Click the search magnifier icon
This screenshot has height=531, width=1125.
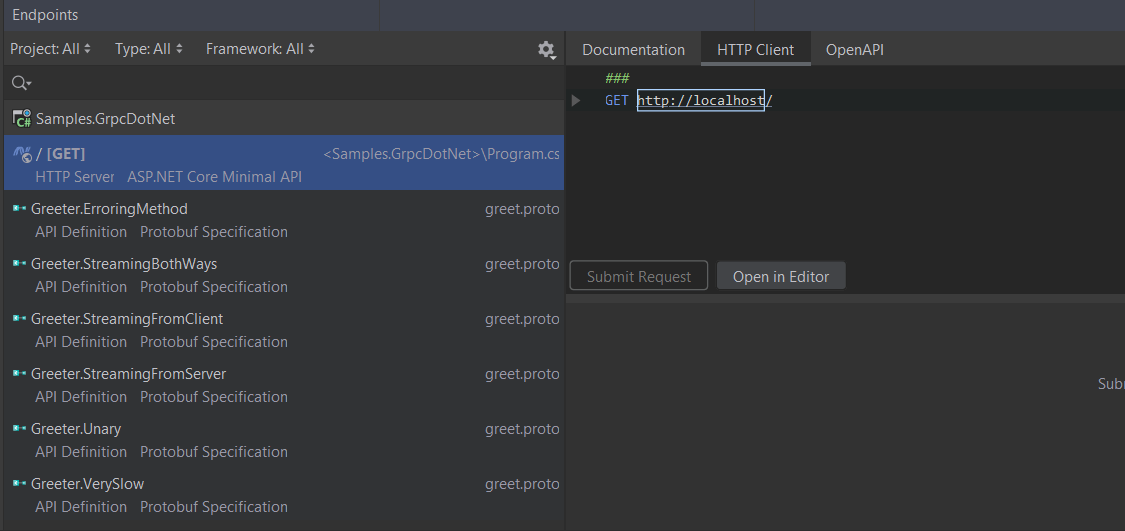21,83
